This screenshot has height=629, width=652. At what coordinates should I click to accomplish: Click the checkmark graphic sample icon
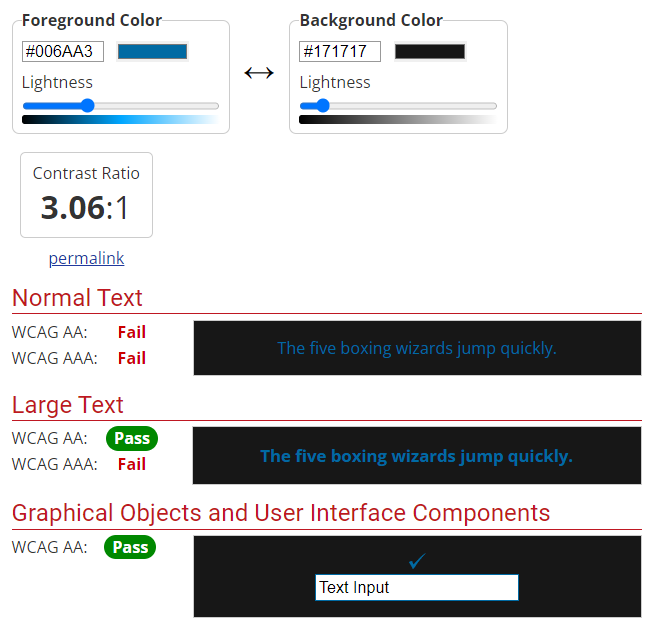coord(417,561)
